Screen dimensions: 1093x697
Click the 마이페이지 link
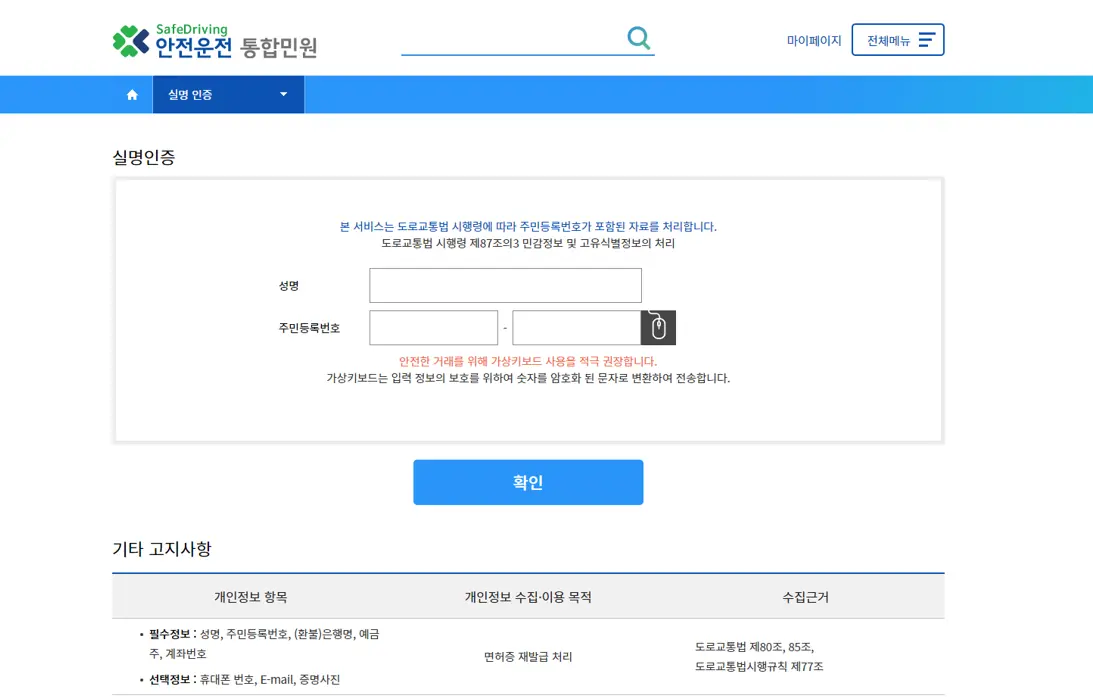pyautogui.click(x=814, y=39)
